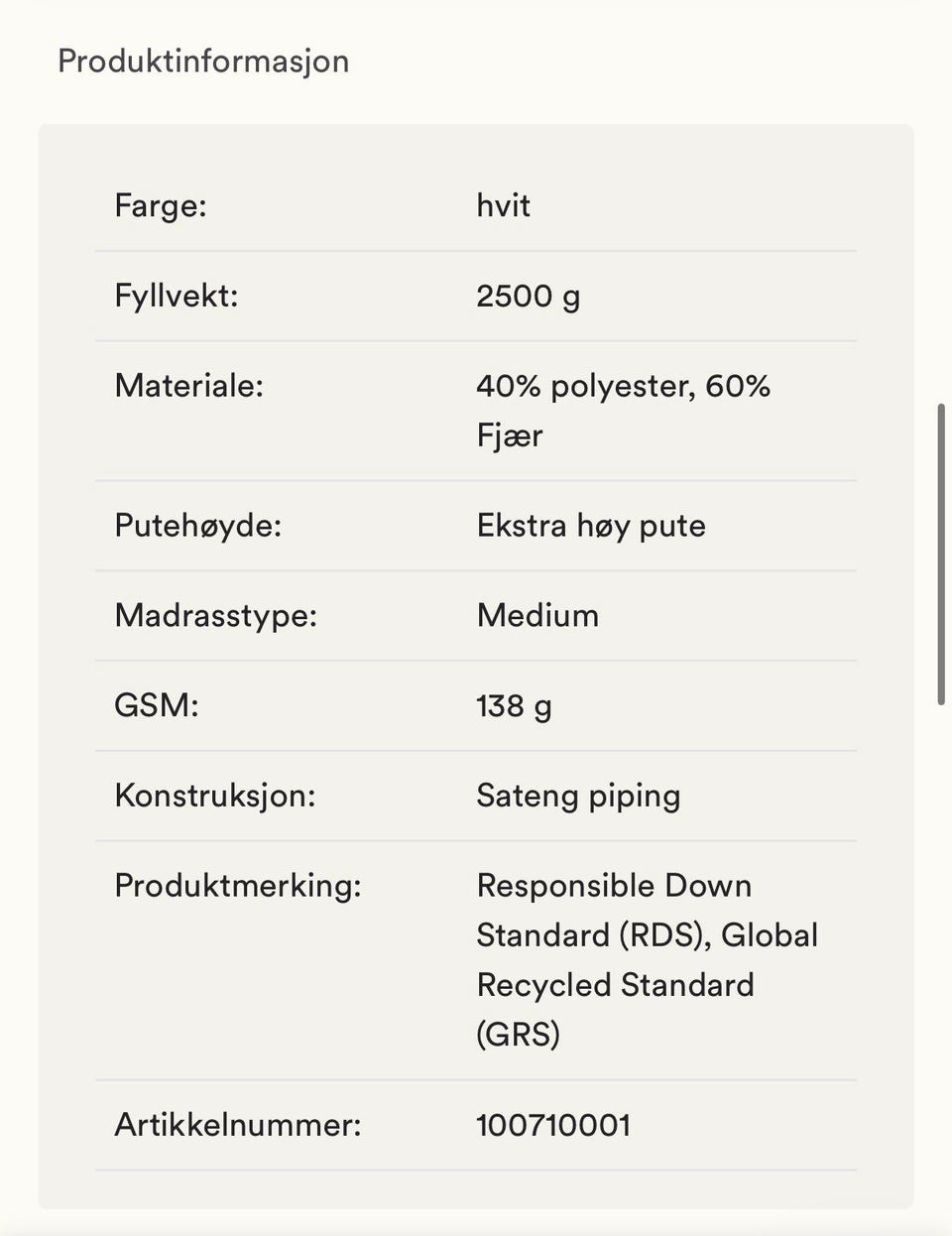Click the 2500 g fill weight value
This screenshot has width=952, height=1236.
click(x=529, y=296)
